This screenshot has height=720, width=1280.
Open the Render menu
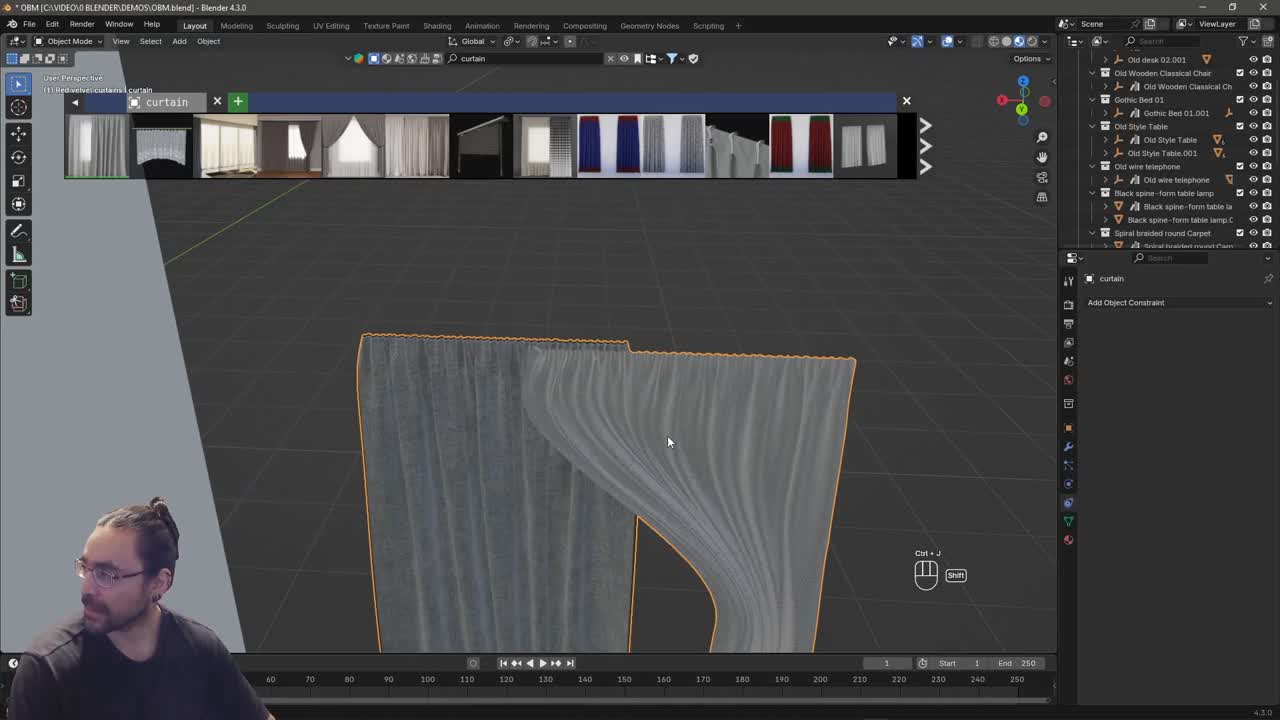click(82, 24)
